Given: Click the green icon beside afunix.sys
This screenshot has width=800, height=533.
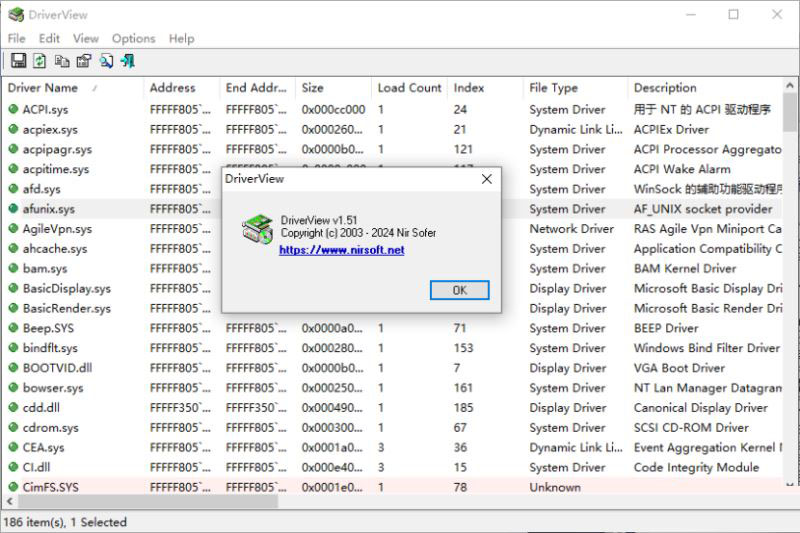Looking at the screenshot, I should click(13, 208).
